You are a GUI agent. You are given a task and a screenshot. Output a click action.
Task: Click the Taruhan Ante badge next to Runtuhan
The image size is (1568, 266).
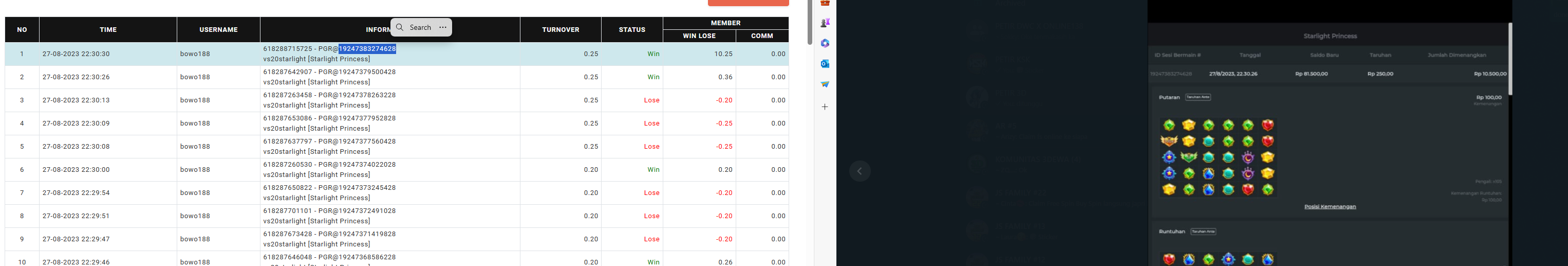1203,231
